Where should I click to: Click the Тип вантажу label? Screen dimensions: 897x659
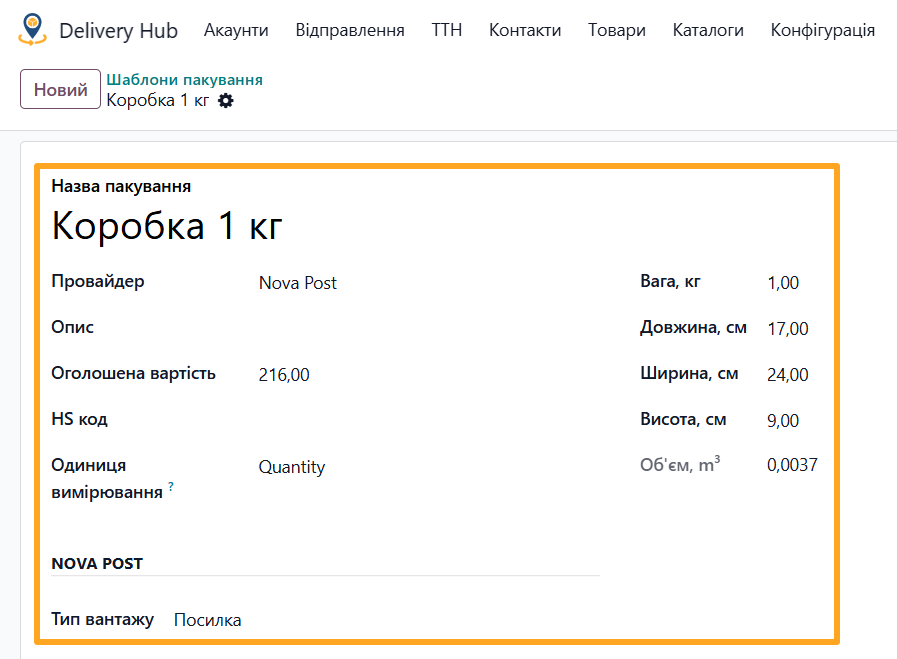click(x=103, y=619)
